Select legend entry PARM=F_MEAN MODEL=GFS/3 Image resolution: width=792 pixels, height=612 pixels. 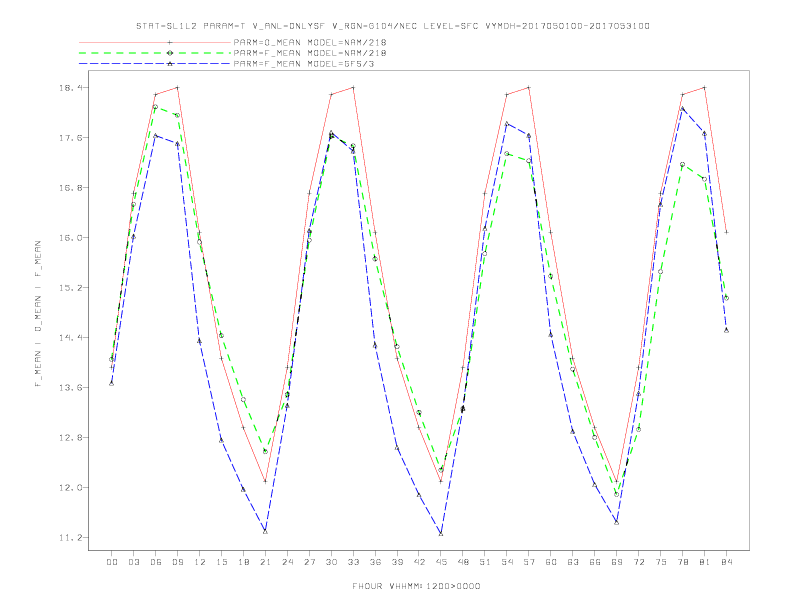(x=304, y=64)
